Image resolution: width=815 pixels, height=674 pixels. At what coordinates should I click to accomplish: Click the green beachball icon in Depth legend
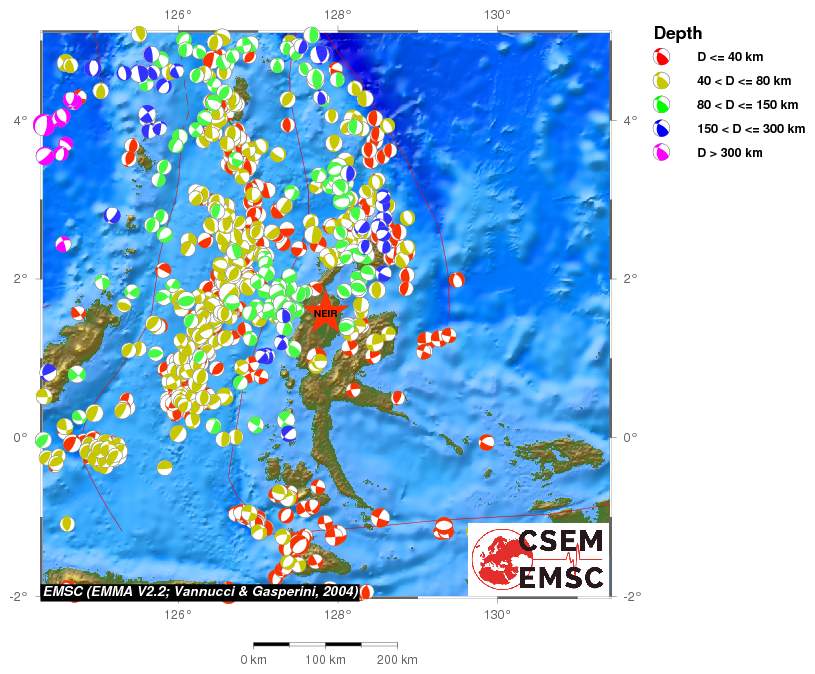click(661, 105)
